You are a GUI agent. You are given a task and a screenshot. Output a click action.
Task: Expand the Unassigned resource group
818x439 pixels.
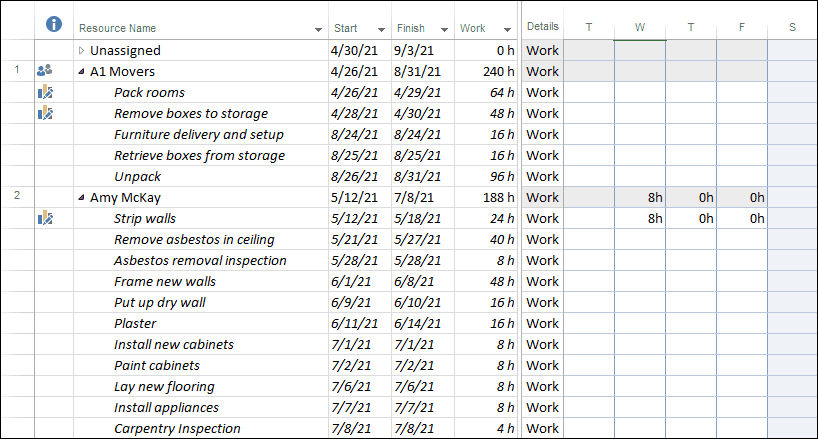point(81,51)
